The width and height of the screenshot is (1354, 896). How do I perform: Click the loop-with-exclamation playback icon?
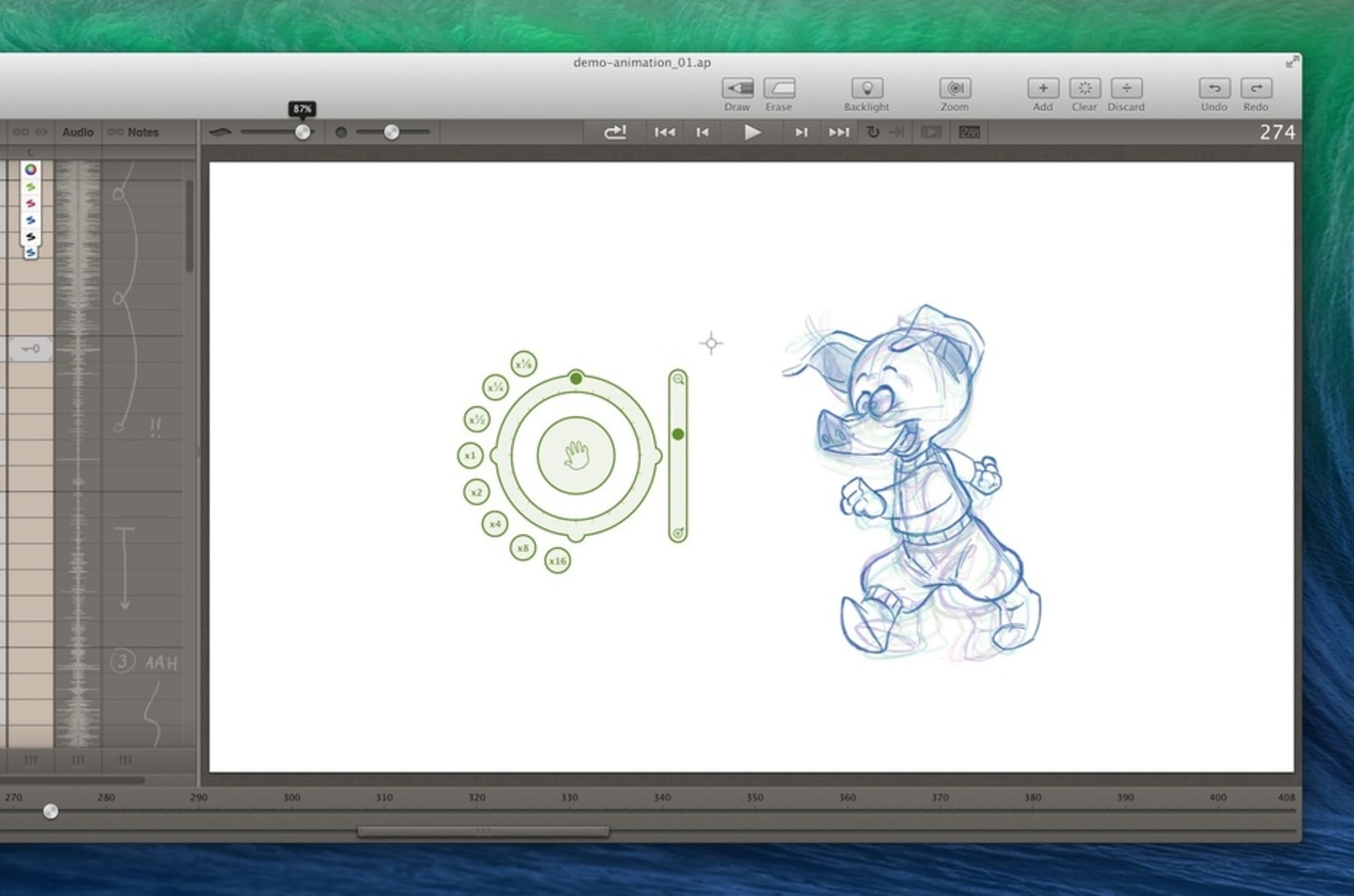pos(615,132)
